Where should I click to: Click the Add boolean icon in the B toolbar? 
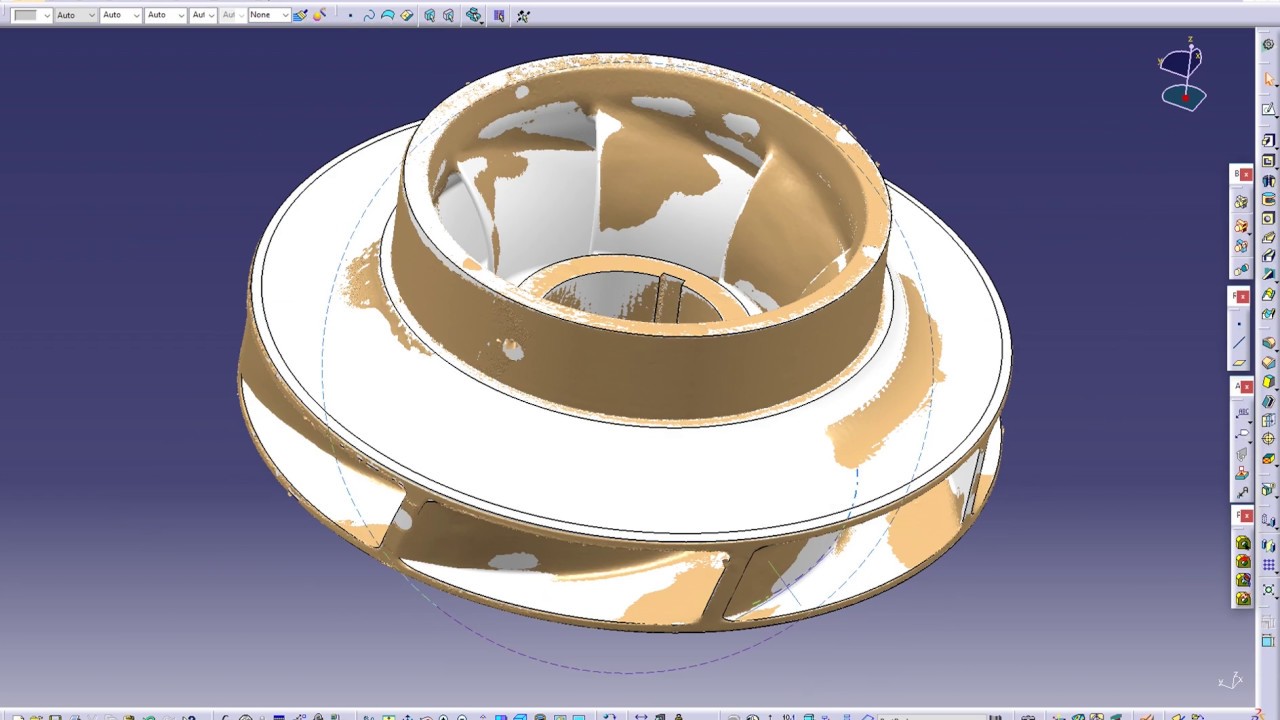[x=1240, y=226]
